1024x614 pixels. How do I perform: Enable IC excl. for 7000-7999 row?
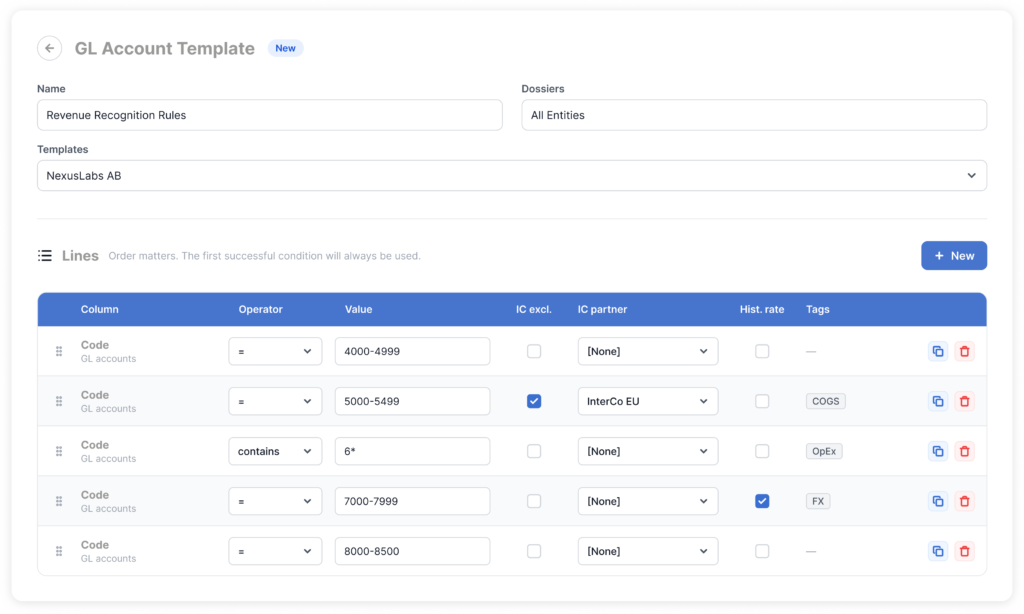coord(534,501)
